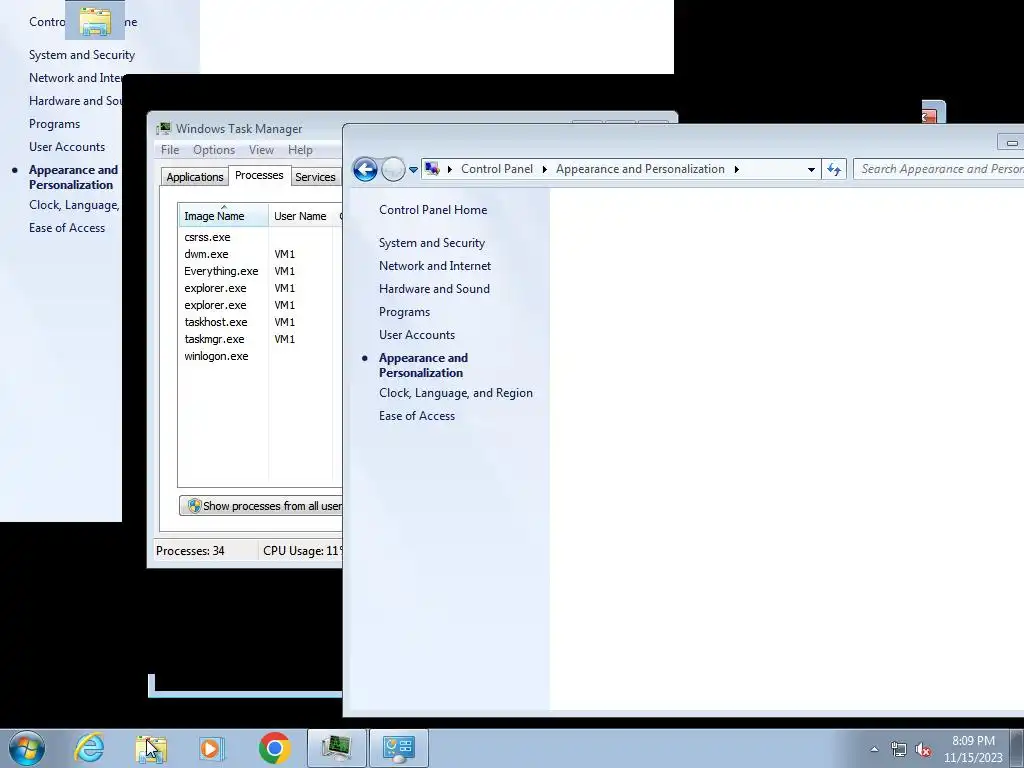1024x768 pixels.
Task: Expand arrow after Control Panel breadcrumb
Action: click(x=545, y=169)
